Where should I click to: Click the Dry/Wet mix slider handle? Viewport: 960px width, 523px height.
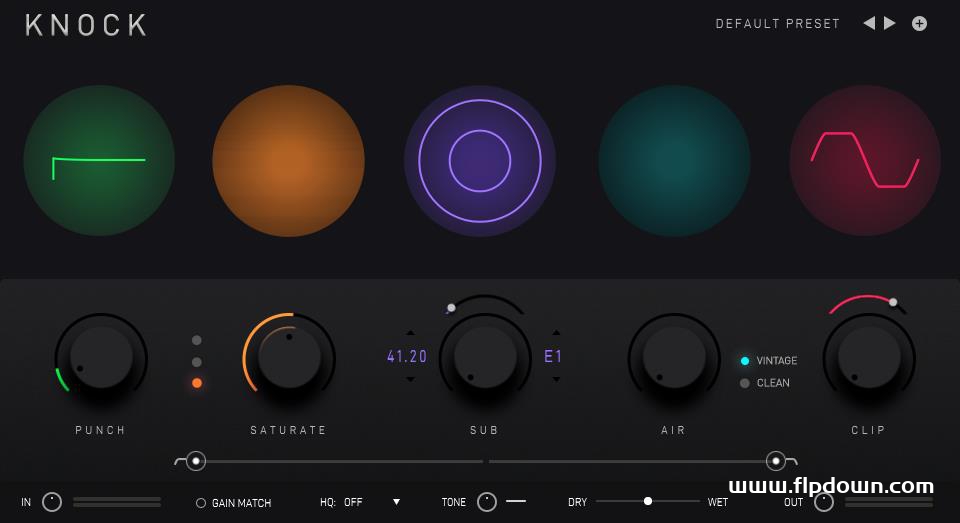coord(648,501)
